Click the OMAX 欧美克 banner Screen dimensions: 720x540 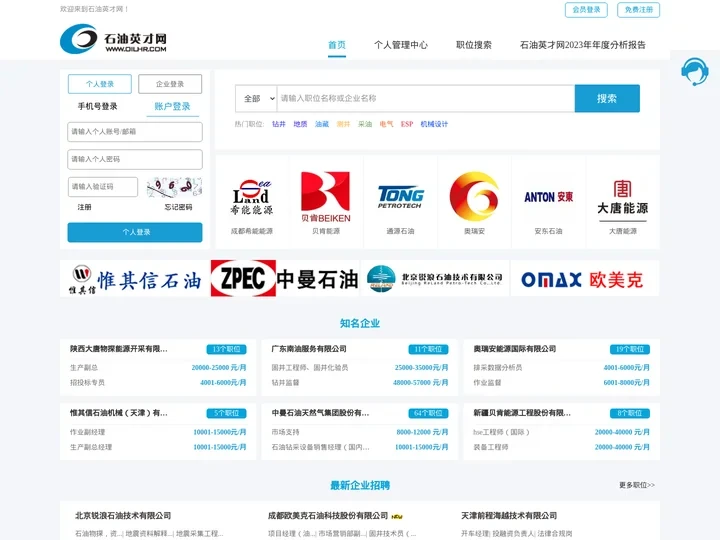585,278
